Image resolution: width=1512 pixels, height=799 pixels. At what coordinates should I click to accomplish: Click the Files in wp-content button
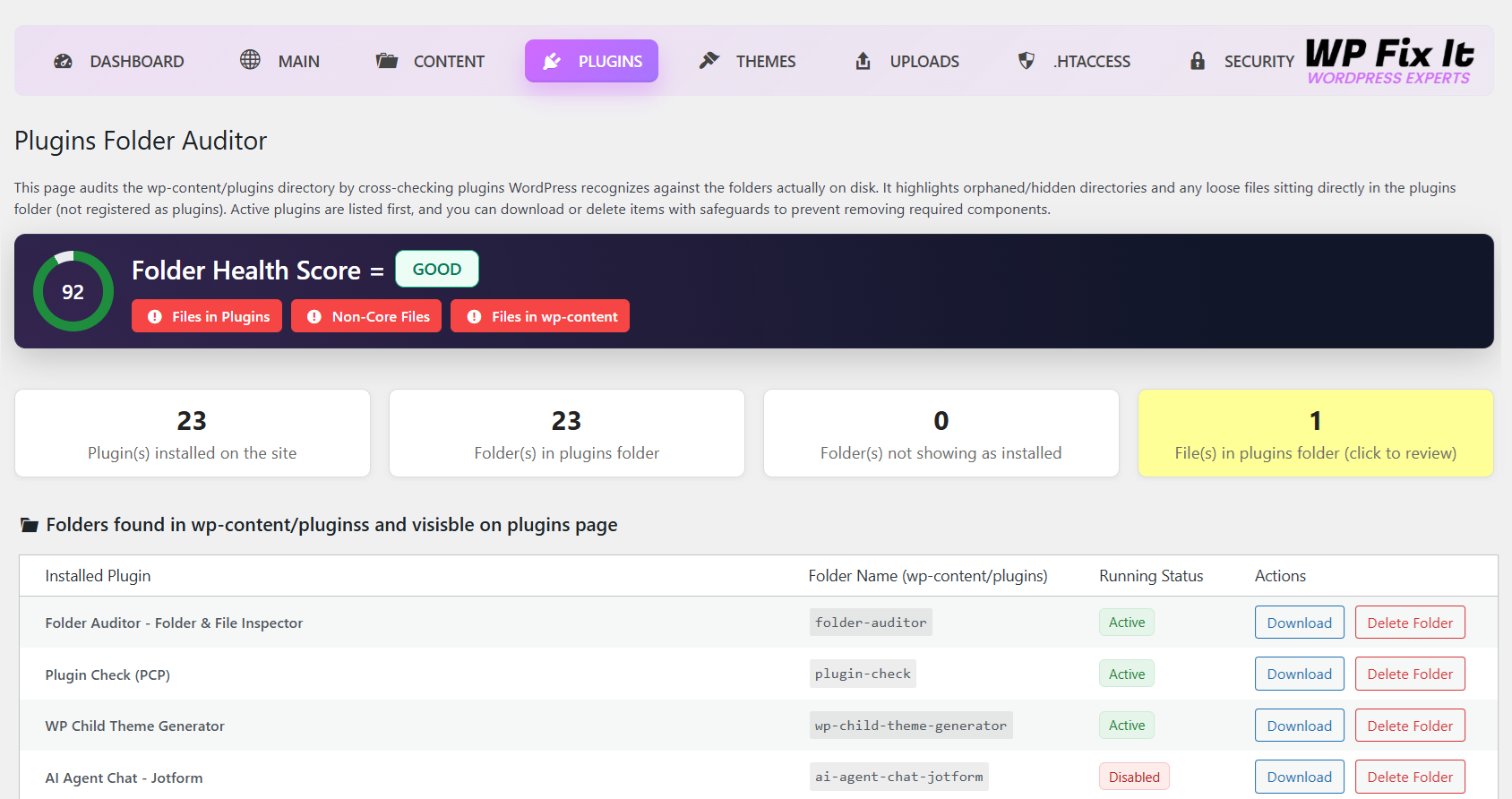tap(540, 316)
